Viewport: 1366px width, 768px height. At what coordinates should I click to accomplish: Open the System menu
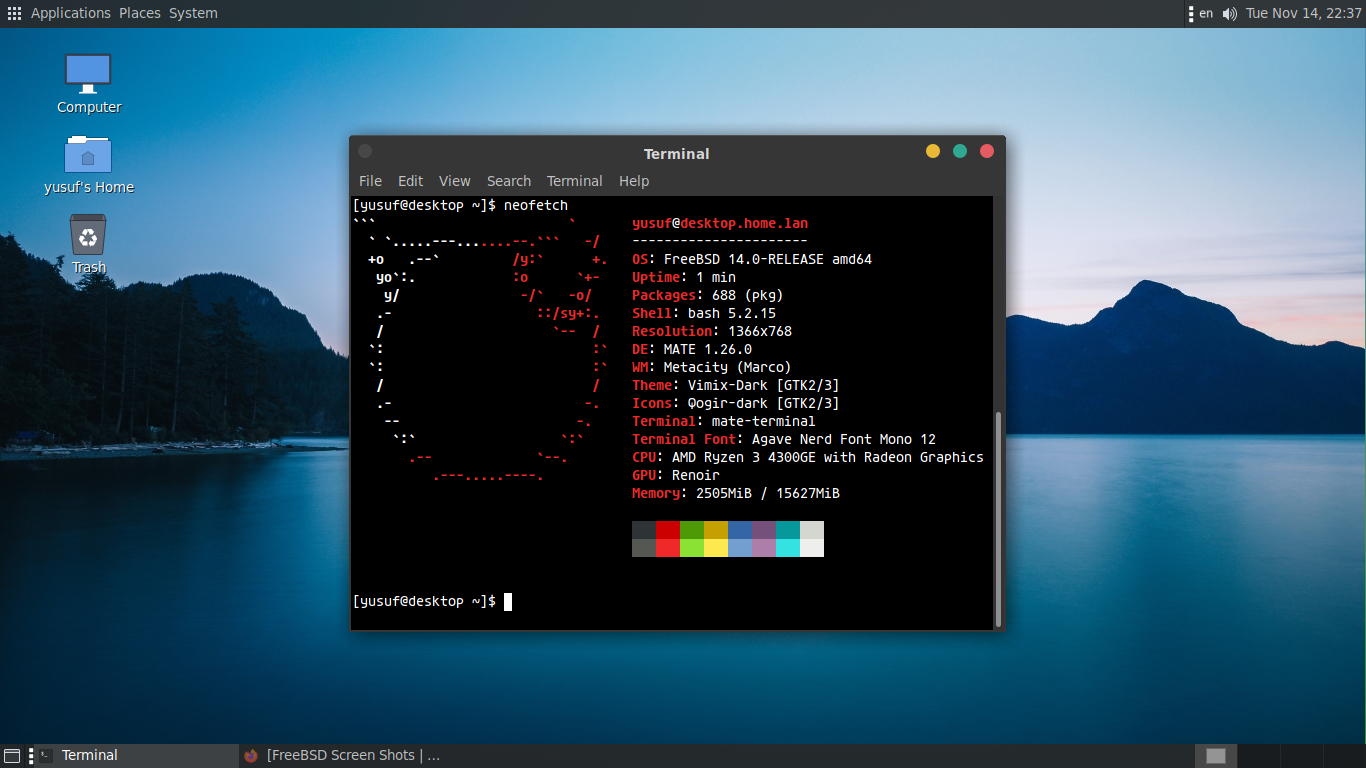[x=193, y=13]
